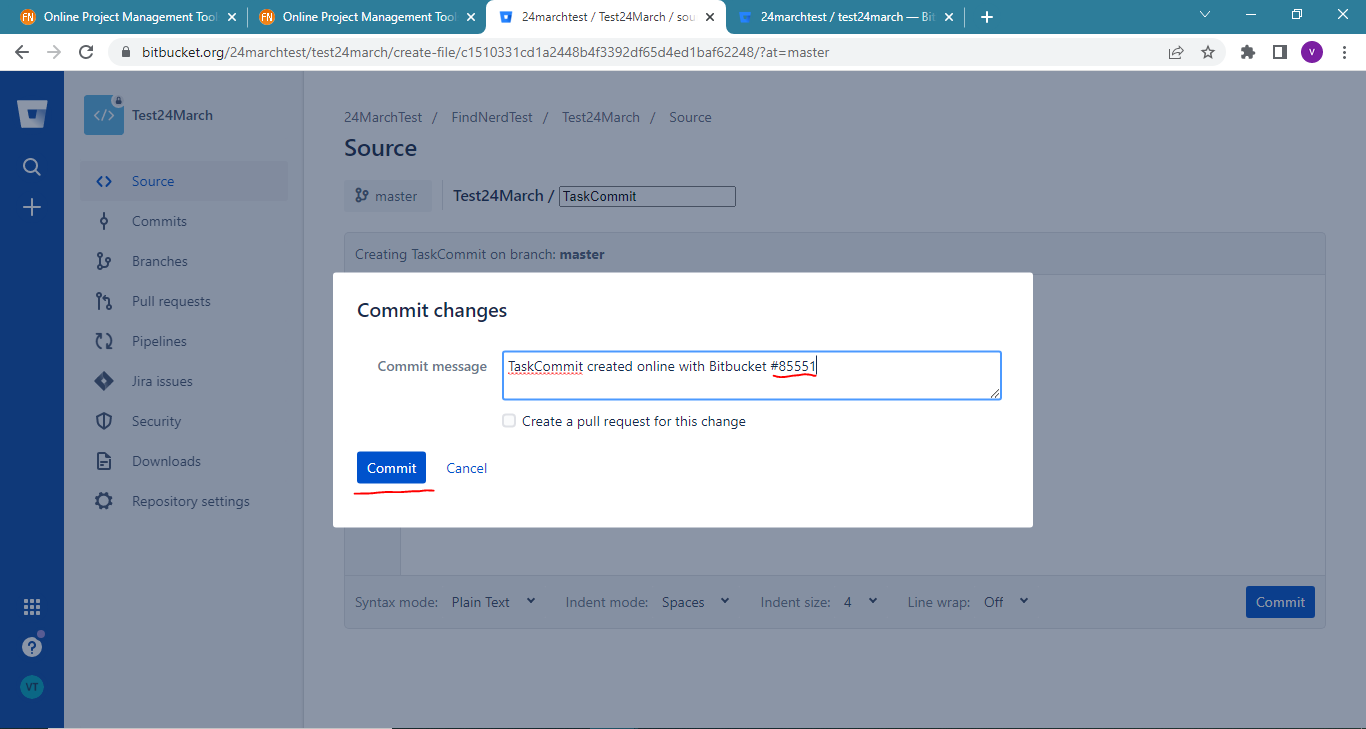Click the Bitbucket logo in the sidebar
Screen dimensions: 1366x729
click(x=32, y=114)
